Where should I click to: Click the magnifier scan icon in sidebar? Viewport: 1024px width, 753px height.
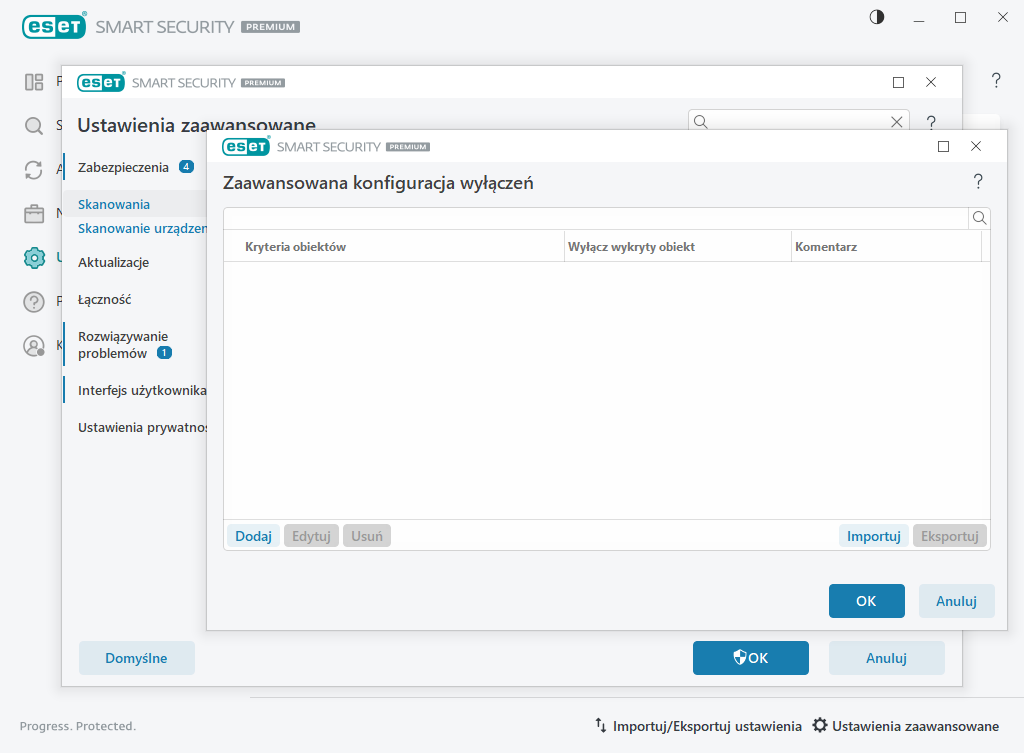coord(34,126)
